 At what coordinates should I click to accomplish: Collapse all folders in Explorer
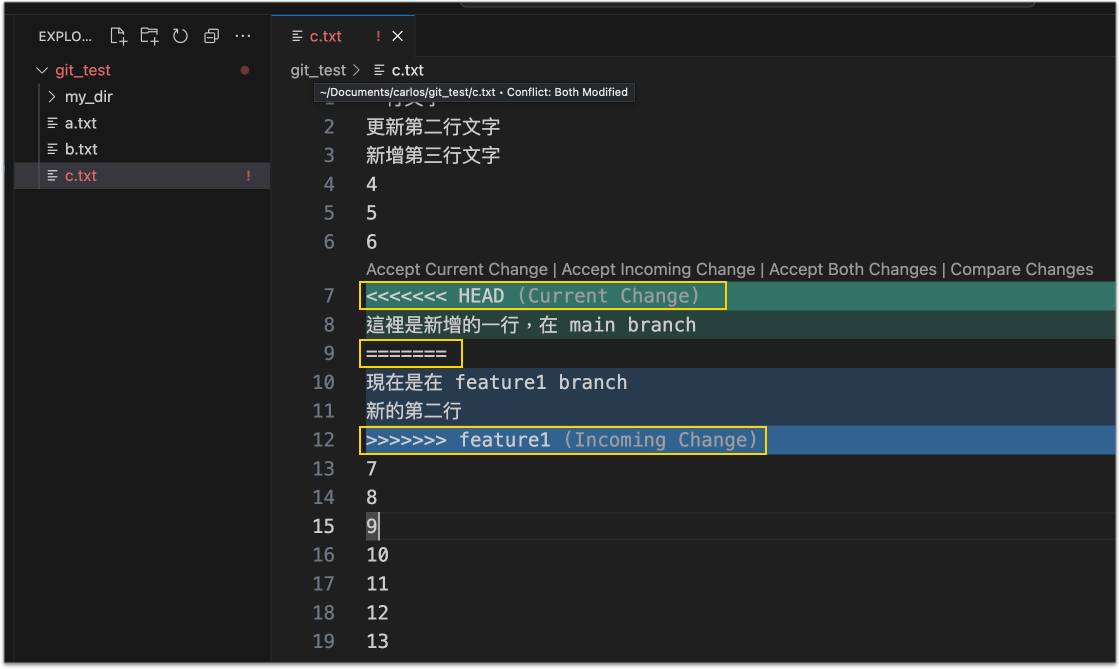tap(211, 36)
